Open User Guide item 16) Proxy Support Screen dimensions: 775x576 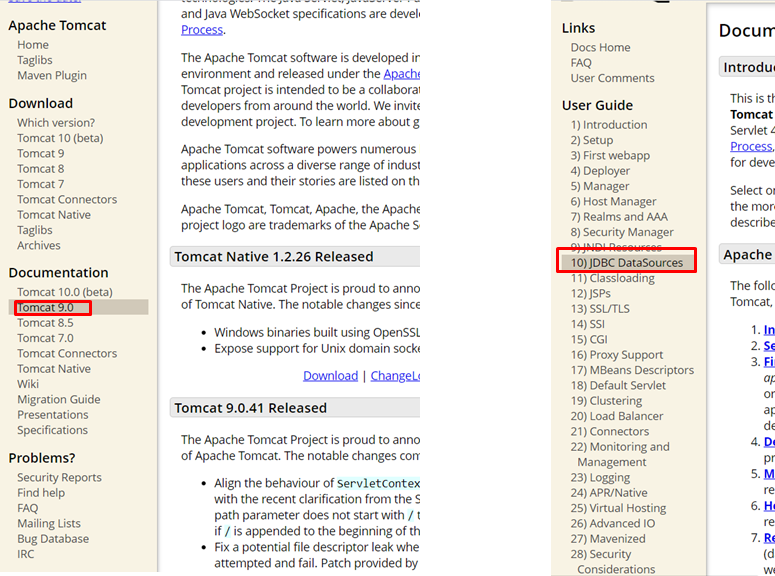point(617,354)
